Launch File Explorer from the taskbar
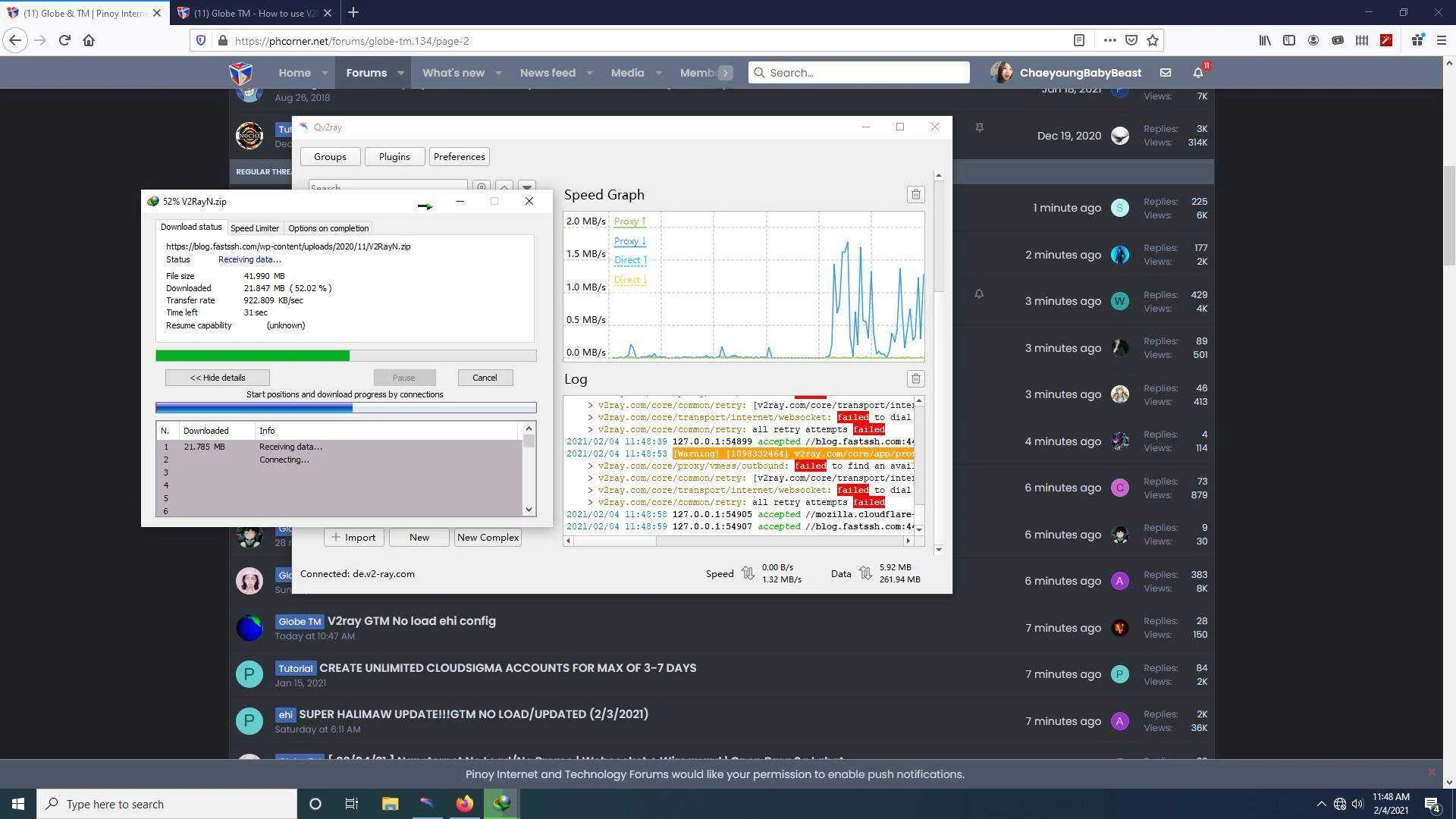 coord(390,804)
